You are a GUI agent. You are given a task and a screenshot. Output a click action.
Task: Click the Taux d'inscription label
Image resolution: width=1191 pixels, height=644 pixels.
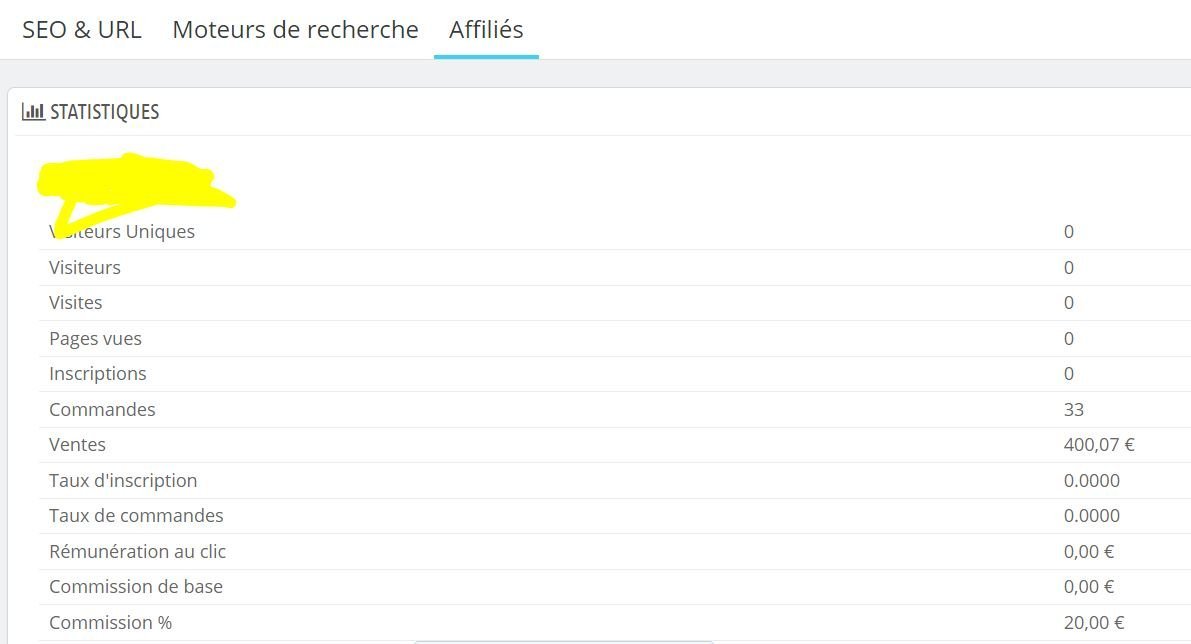coord(123,481)
